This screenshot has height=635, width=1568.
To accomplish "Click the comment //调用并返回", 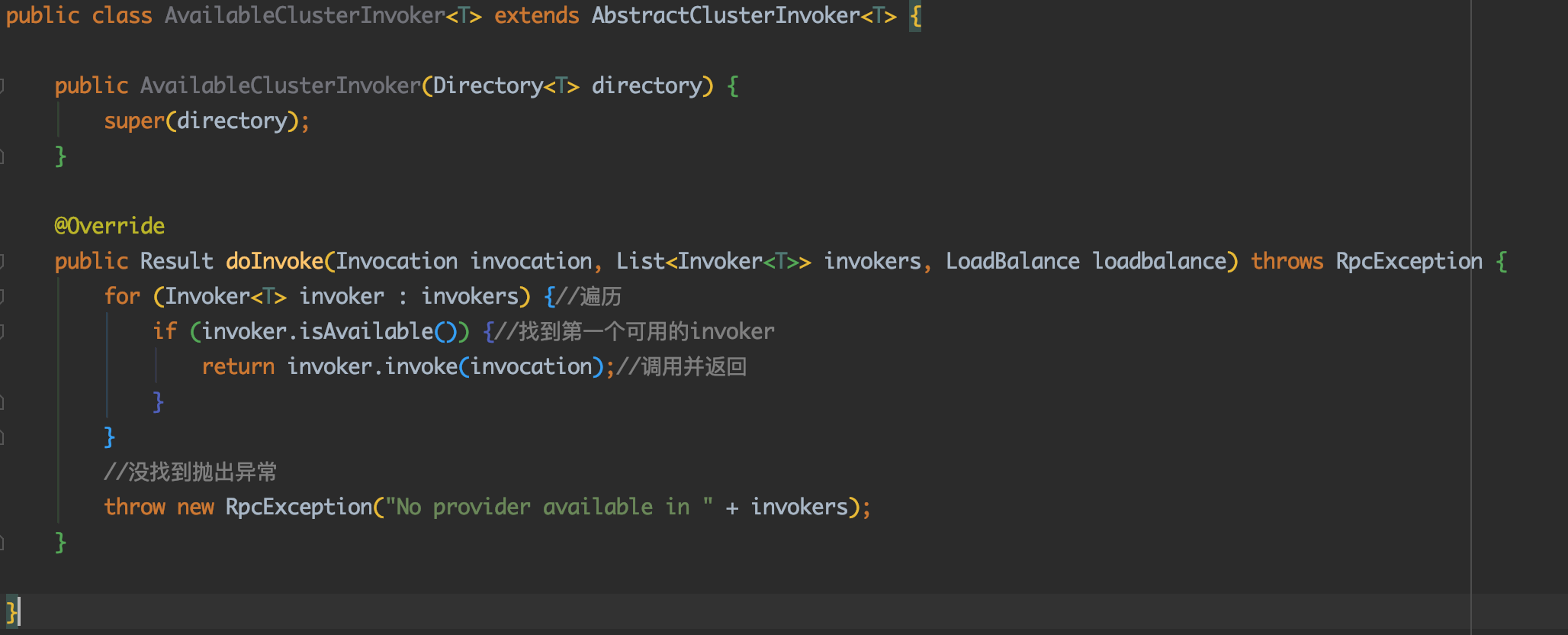I will tap(682, 366).
